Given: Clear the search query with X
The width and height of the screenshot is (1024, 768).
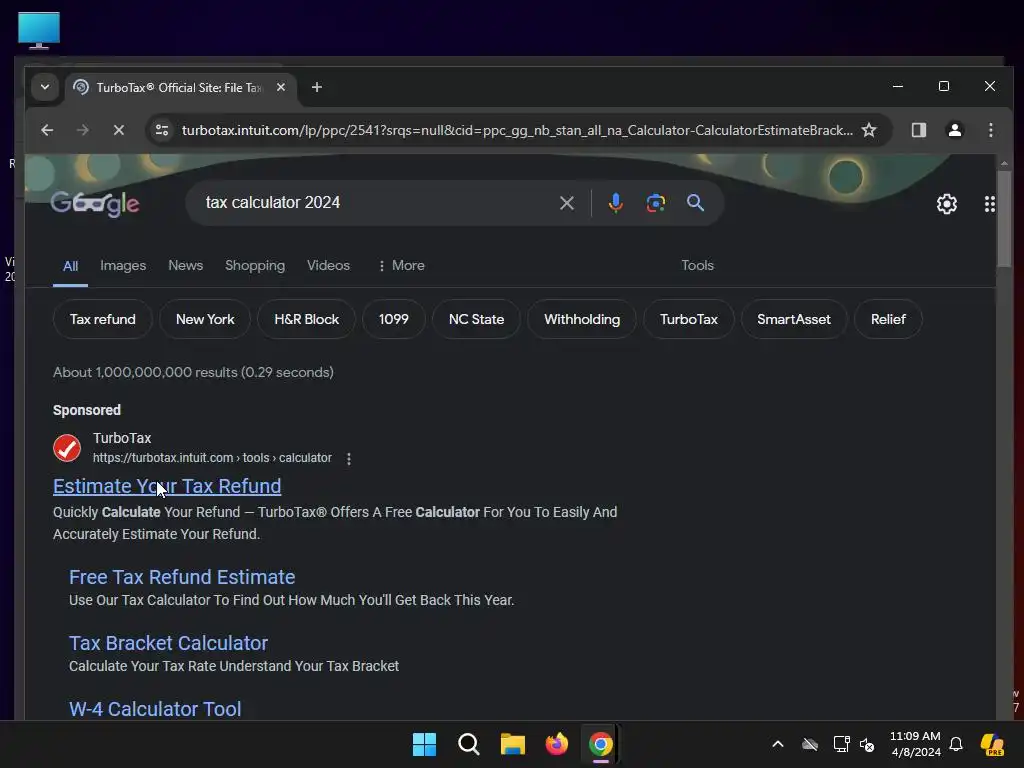Looking at the screenshot, I should [x=567, y=203].
